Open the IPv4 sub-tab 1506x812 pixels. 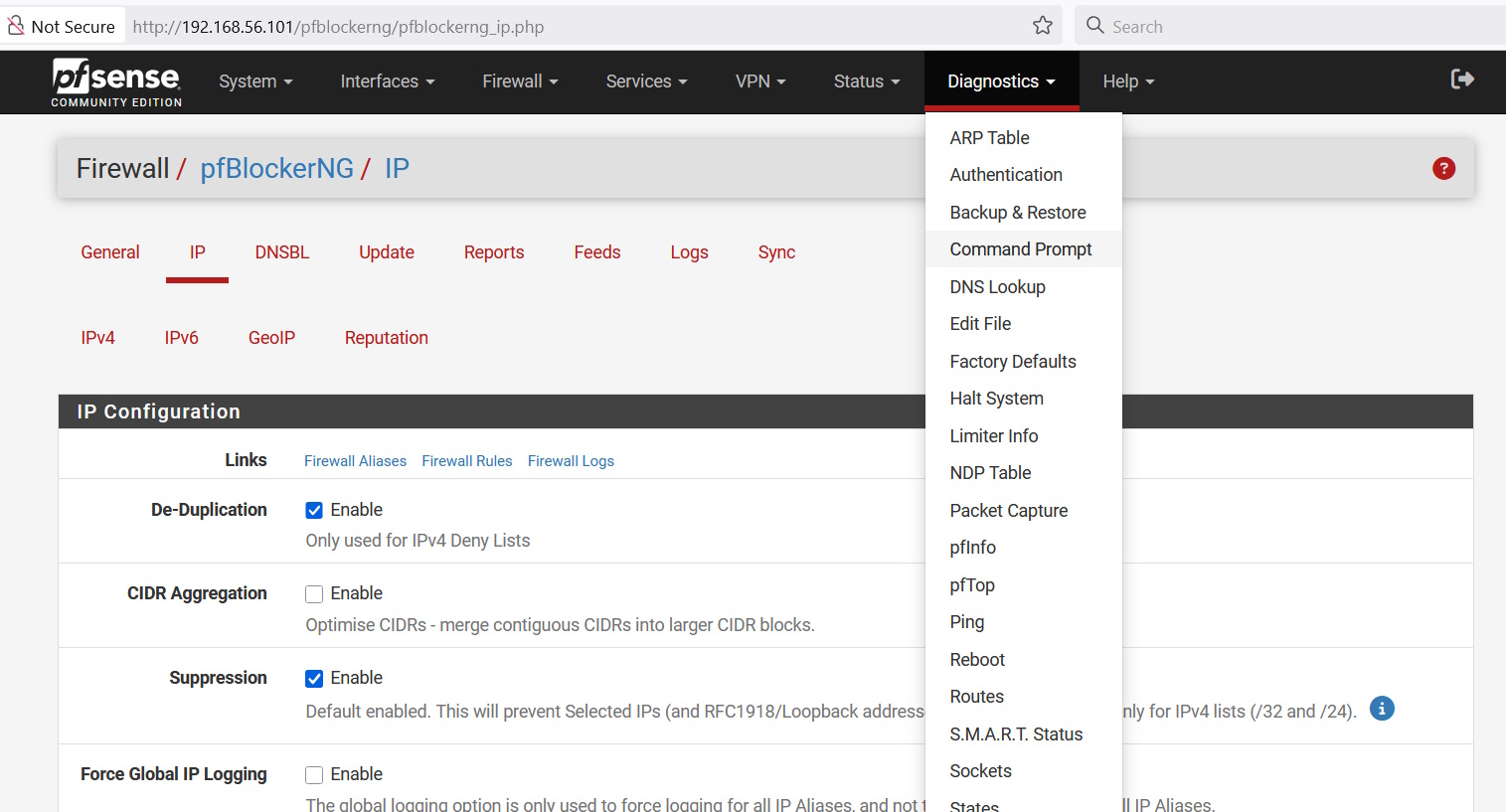click(98, 338)
